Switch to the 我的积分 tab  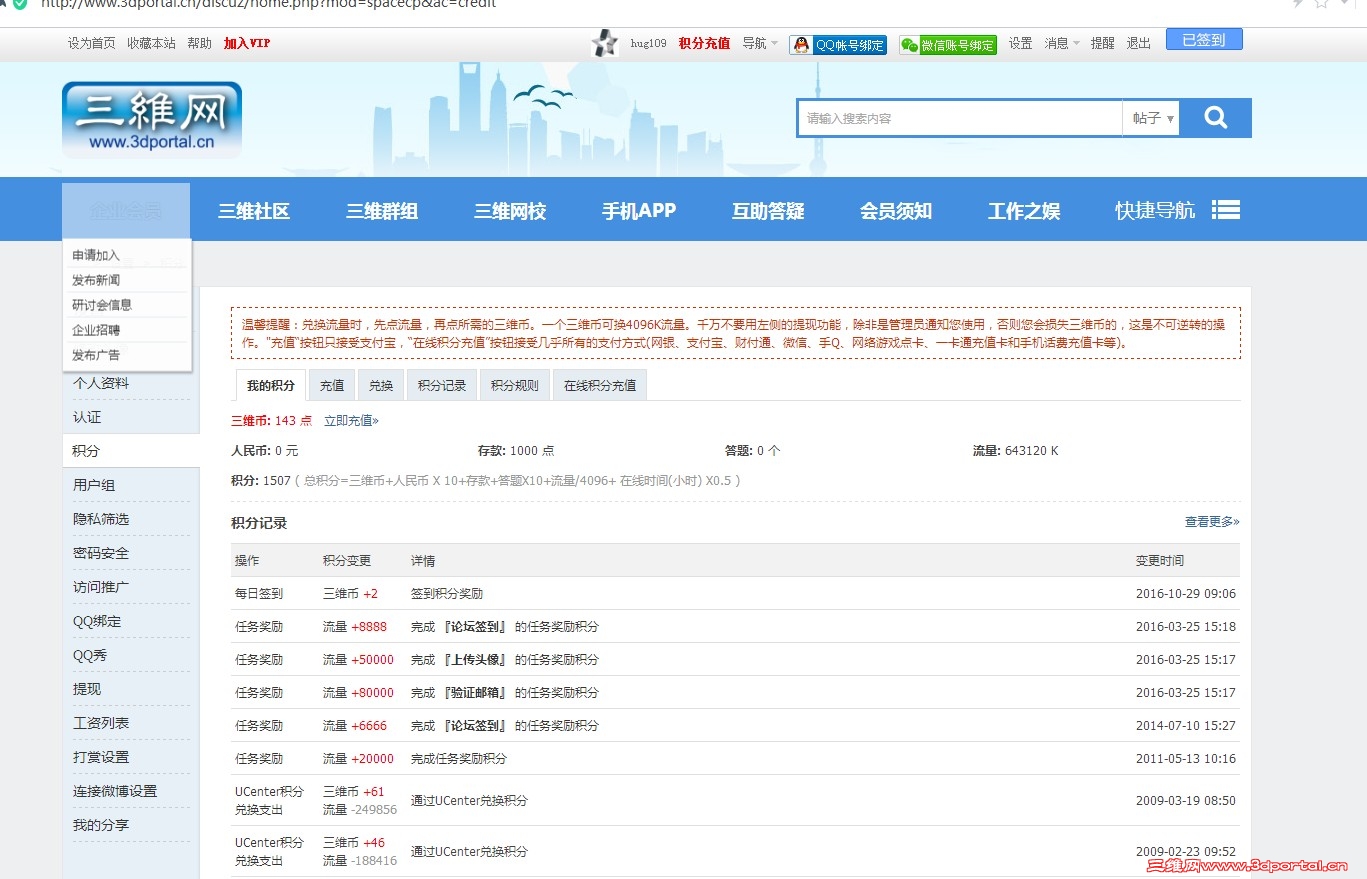tap(271, 385)
